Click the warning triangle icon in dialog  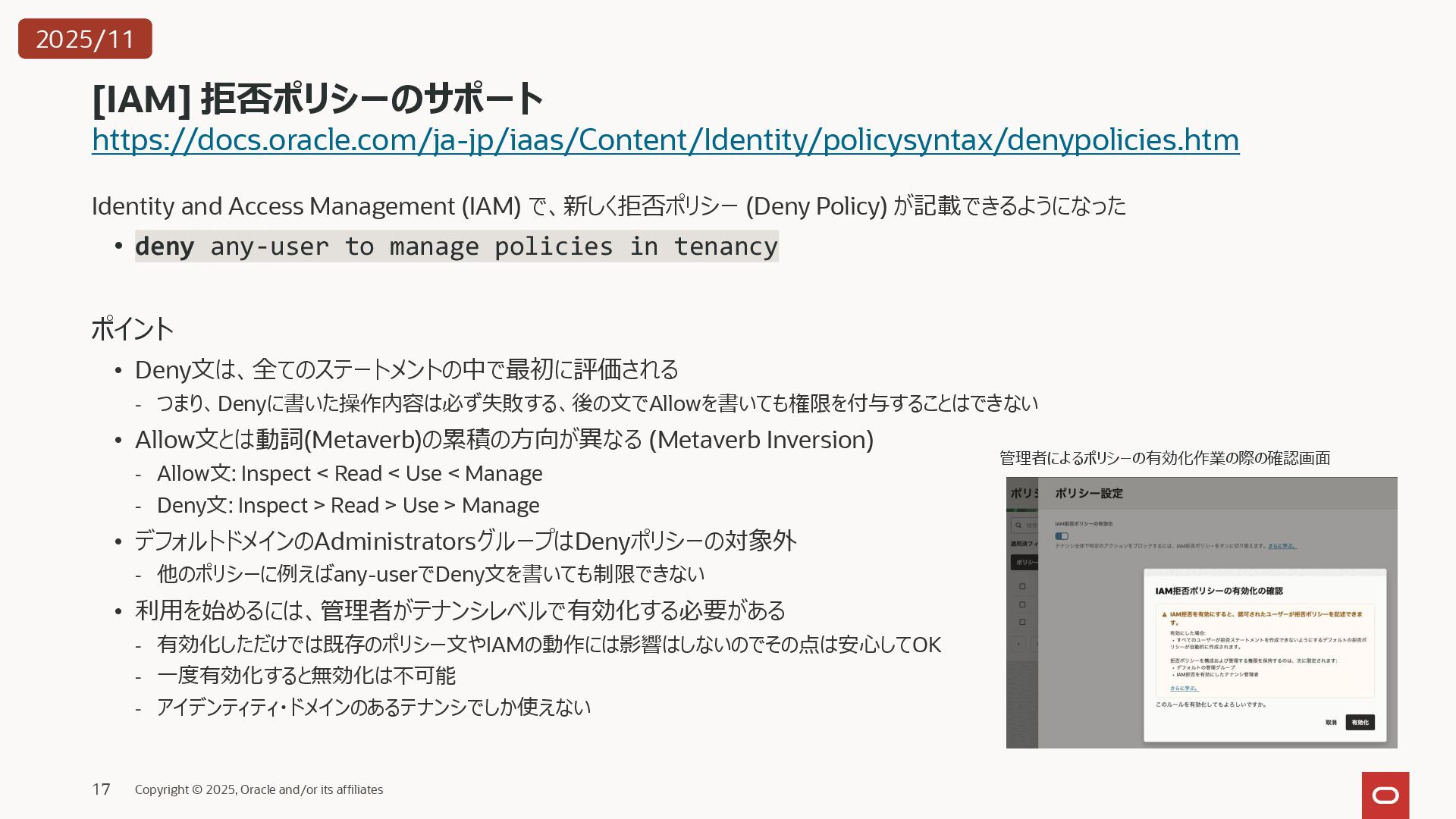pos(1164,615)
